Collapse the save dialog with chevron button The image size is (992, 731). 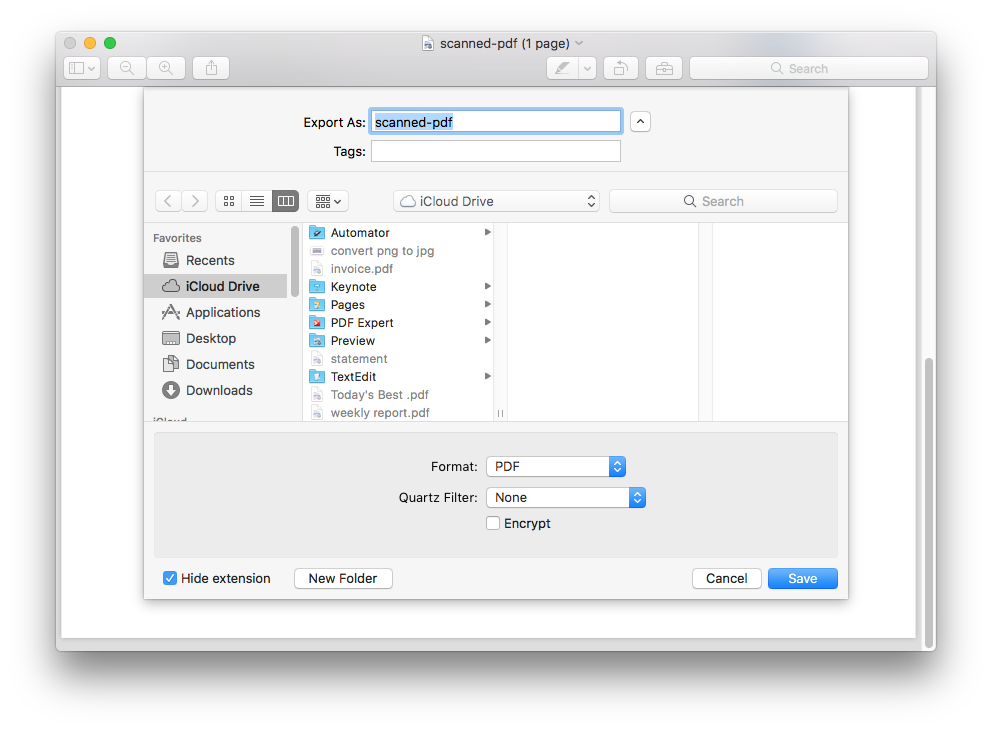640,122
